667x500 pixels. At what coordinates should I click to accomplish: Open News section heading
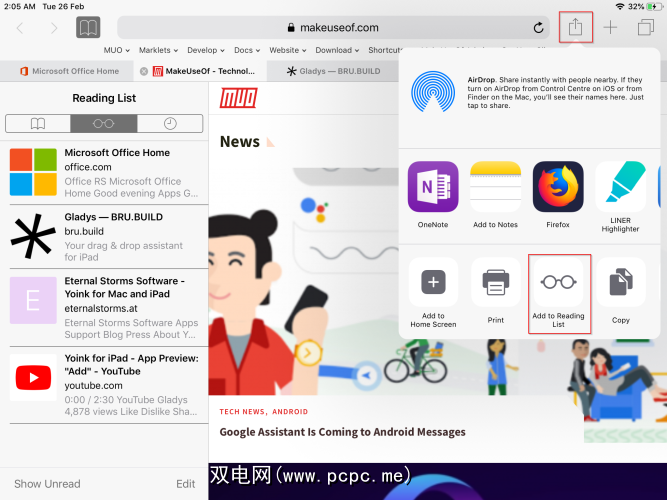coord(239,141)
